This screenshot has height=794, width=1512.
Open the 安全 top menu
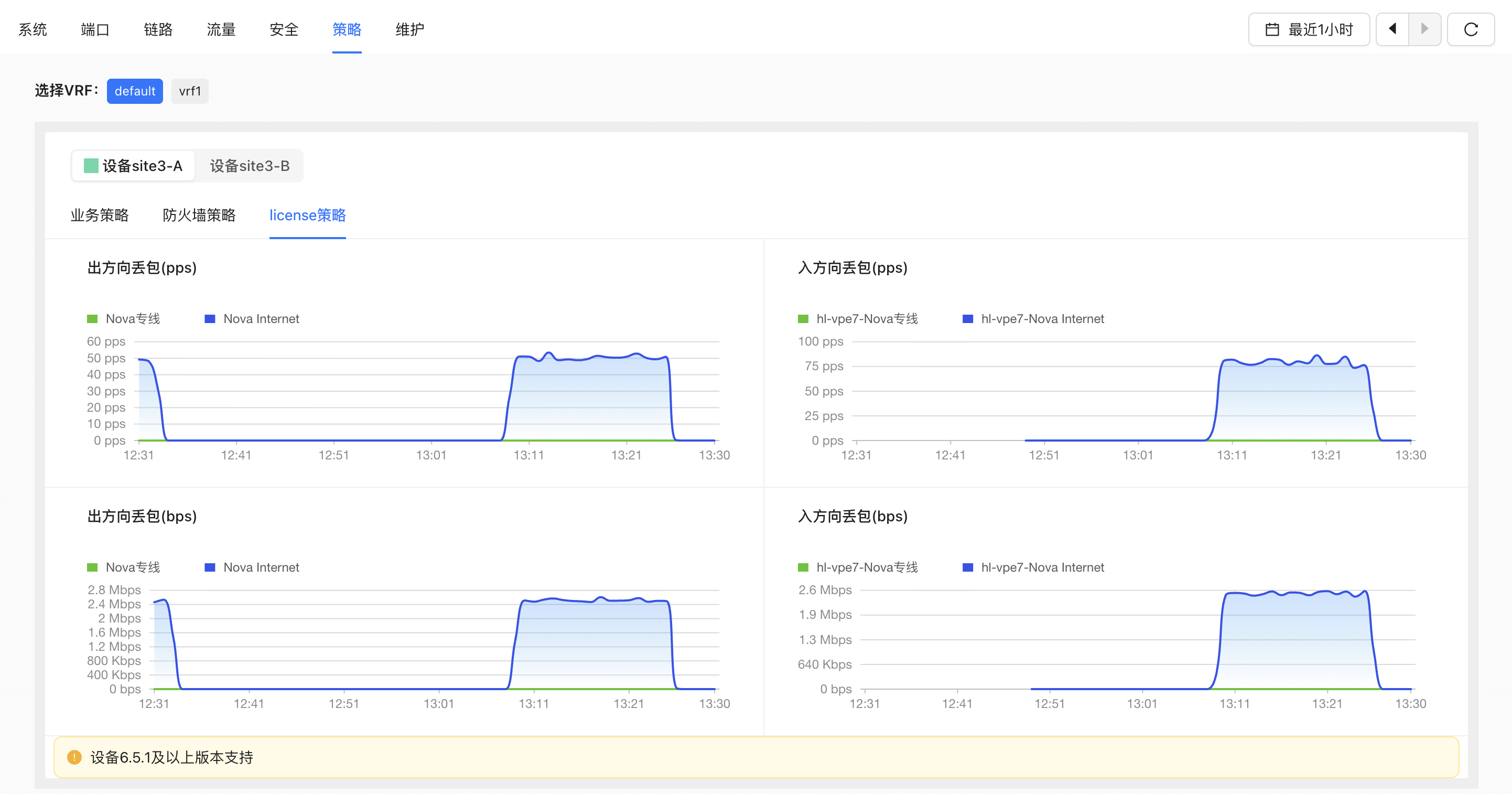(x=284, y=29)
